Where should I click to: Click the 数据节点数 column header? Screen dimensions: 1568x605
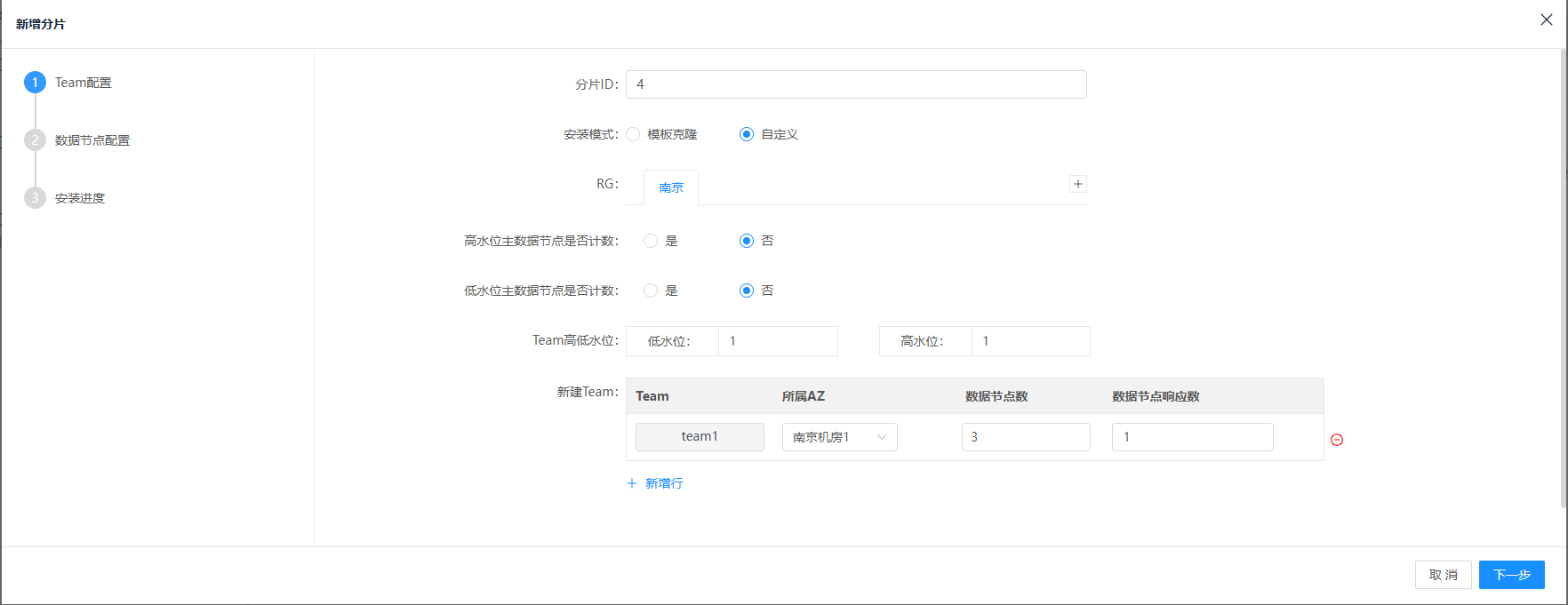point(996,396)
